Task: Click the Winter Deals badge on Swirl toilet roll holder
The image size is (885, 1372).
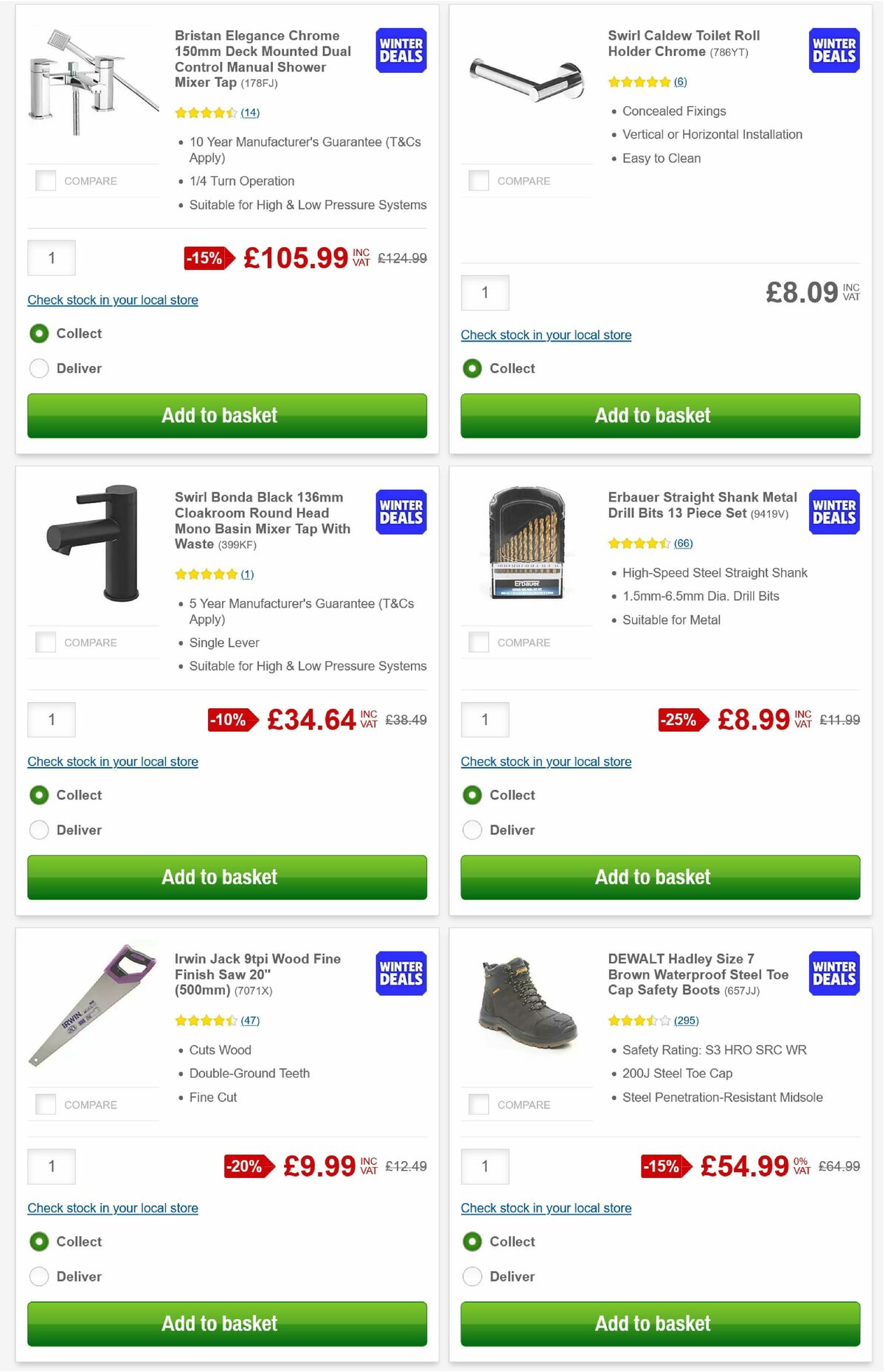Action: [833, 50]
